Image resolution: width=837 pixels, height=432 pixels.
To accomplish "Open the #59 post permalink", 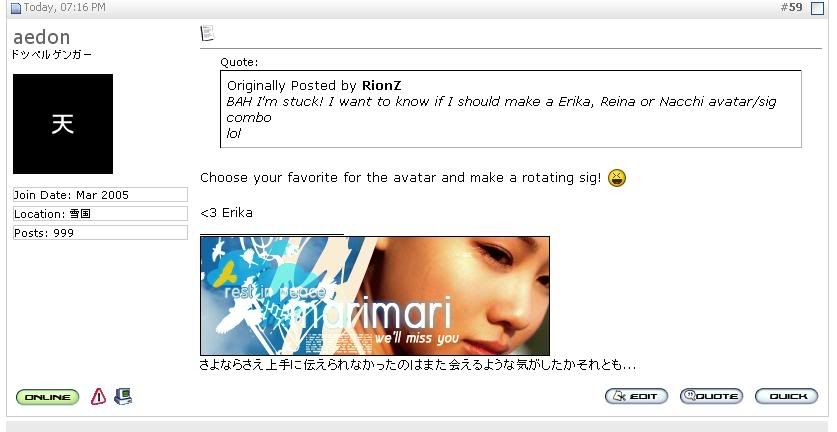I will click(791, 7).
